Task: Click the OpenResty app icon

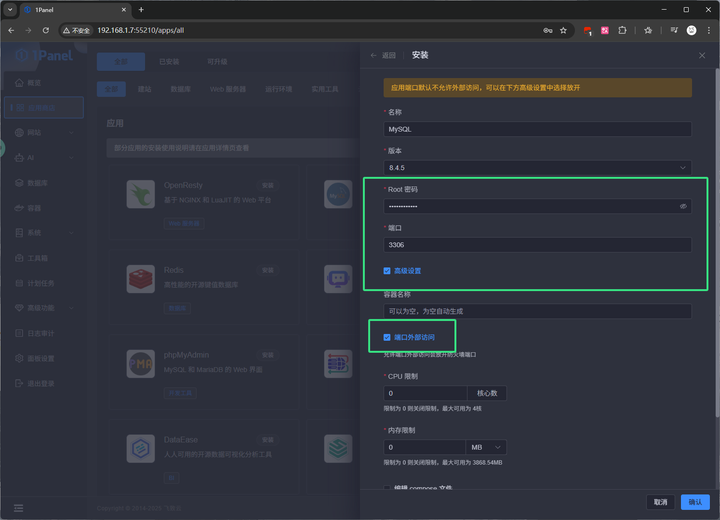Action: [141, 194]
